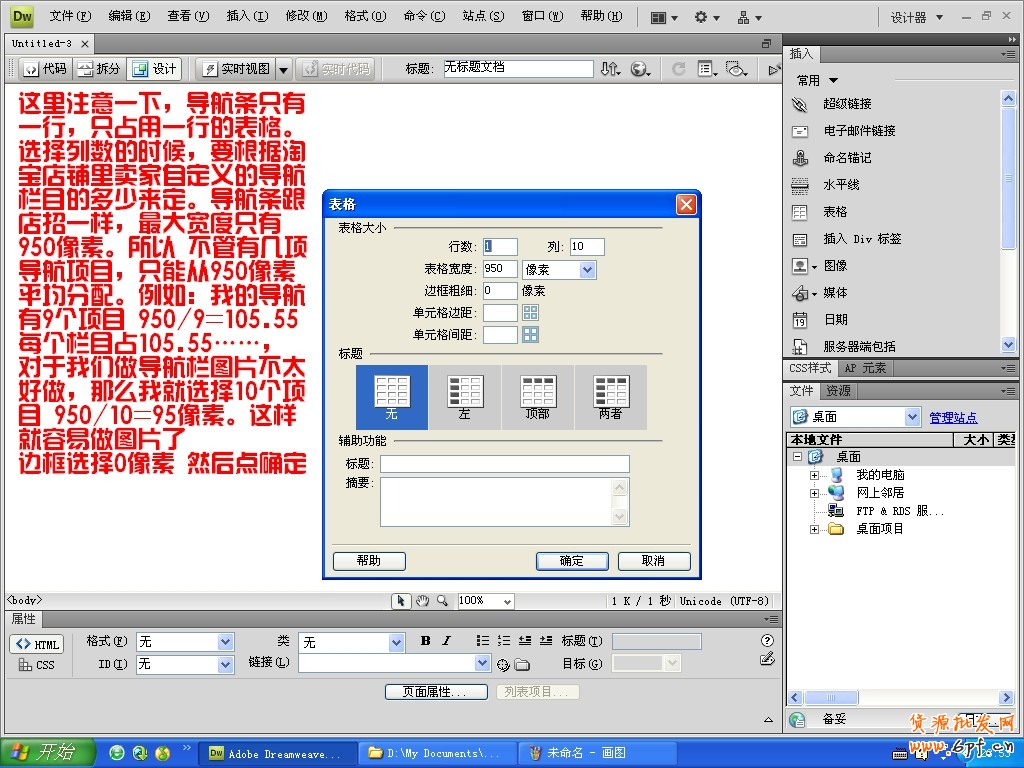Choose the 'Top' header layout option
This screenshot has height=768, width=1024.
click(x=538, y=396)
